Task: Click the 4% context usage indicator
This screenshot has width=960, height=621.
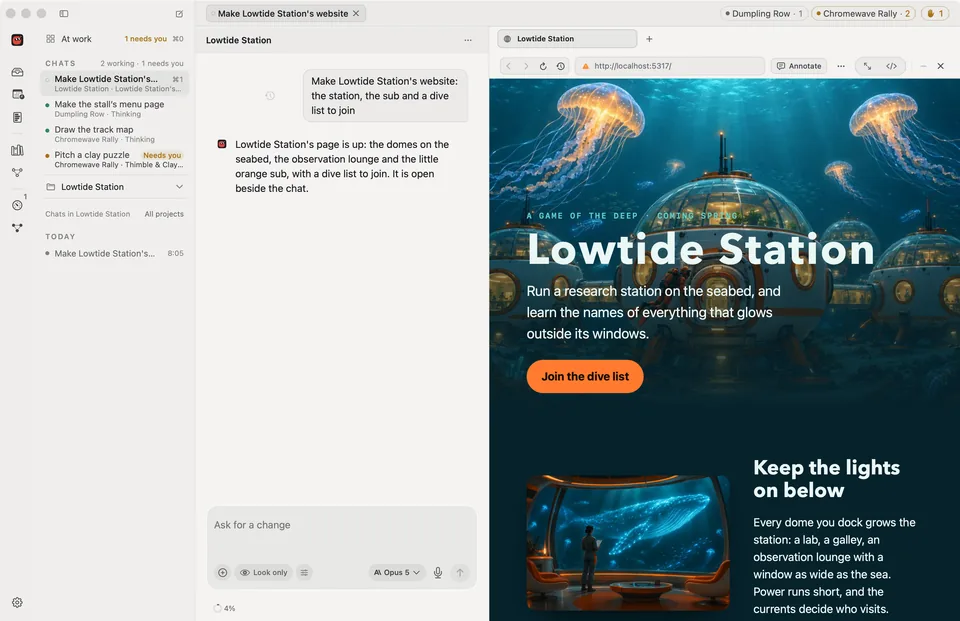Action: (225, 608)
